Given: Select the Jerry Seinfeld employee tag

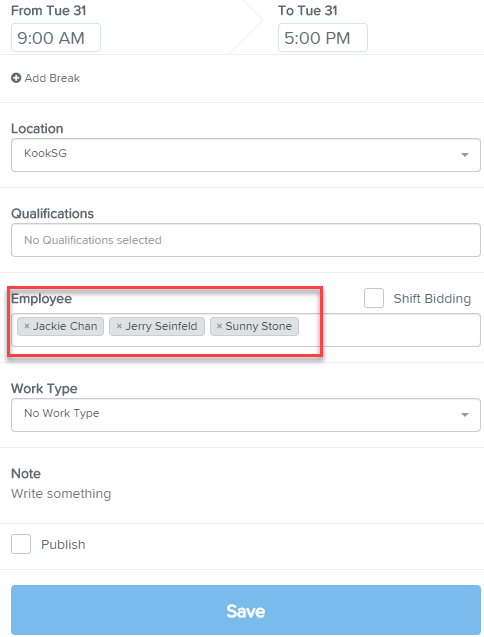Looking at the screenshot, I should [157, 326].
